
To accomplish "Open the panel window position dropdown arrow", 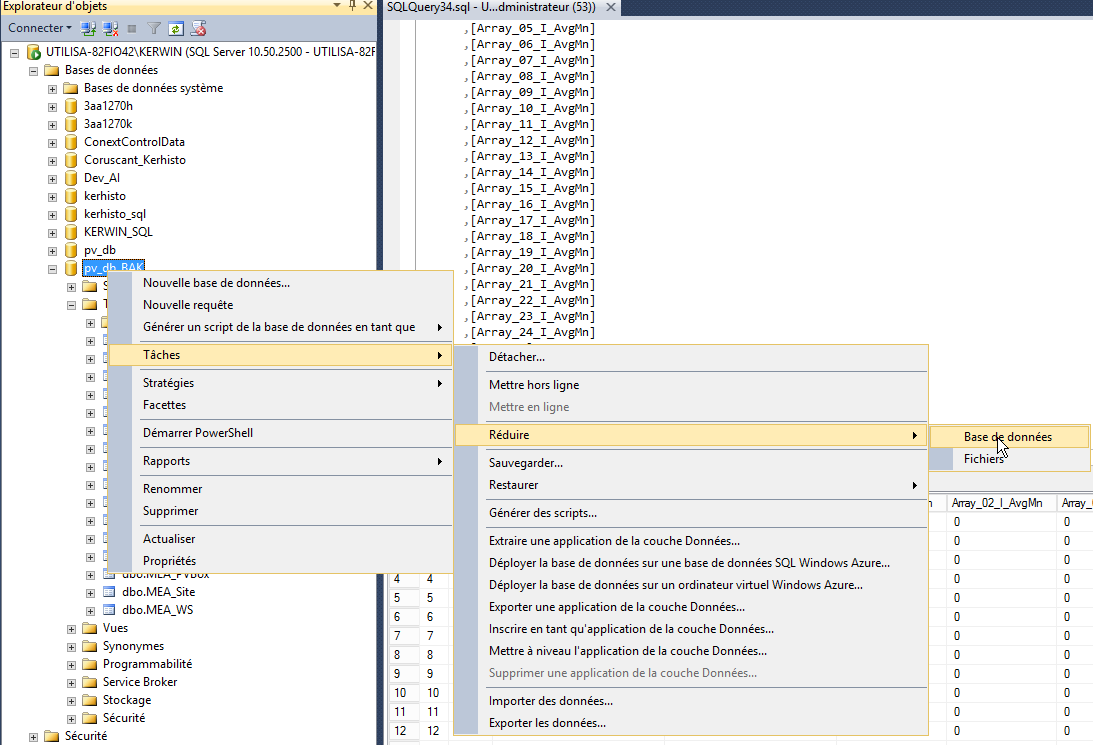I will (x=336, y=7).
